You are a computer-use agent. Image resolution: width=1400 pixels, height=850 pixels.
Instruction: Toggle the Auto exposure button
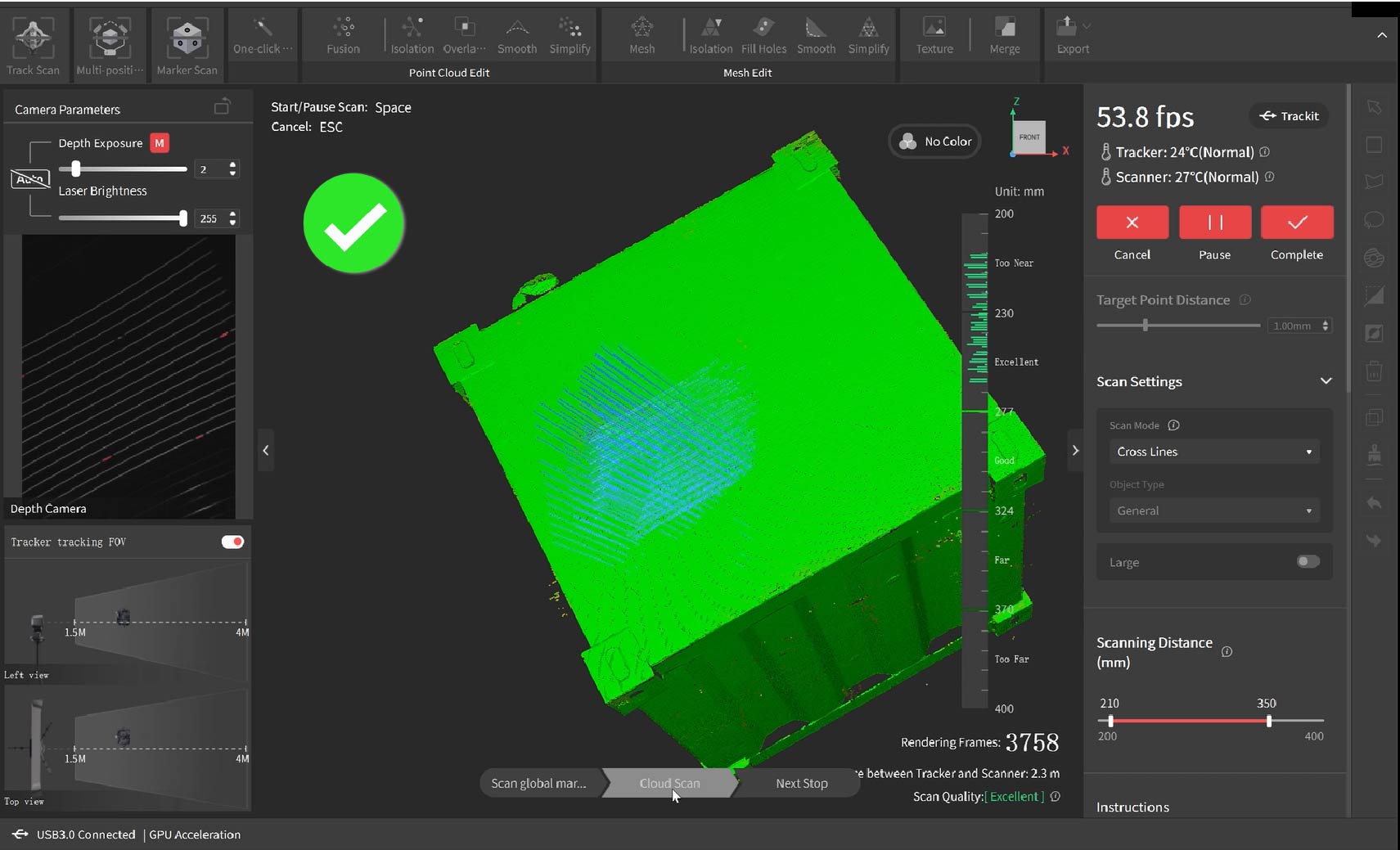point(29,178)
